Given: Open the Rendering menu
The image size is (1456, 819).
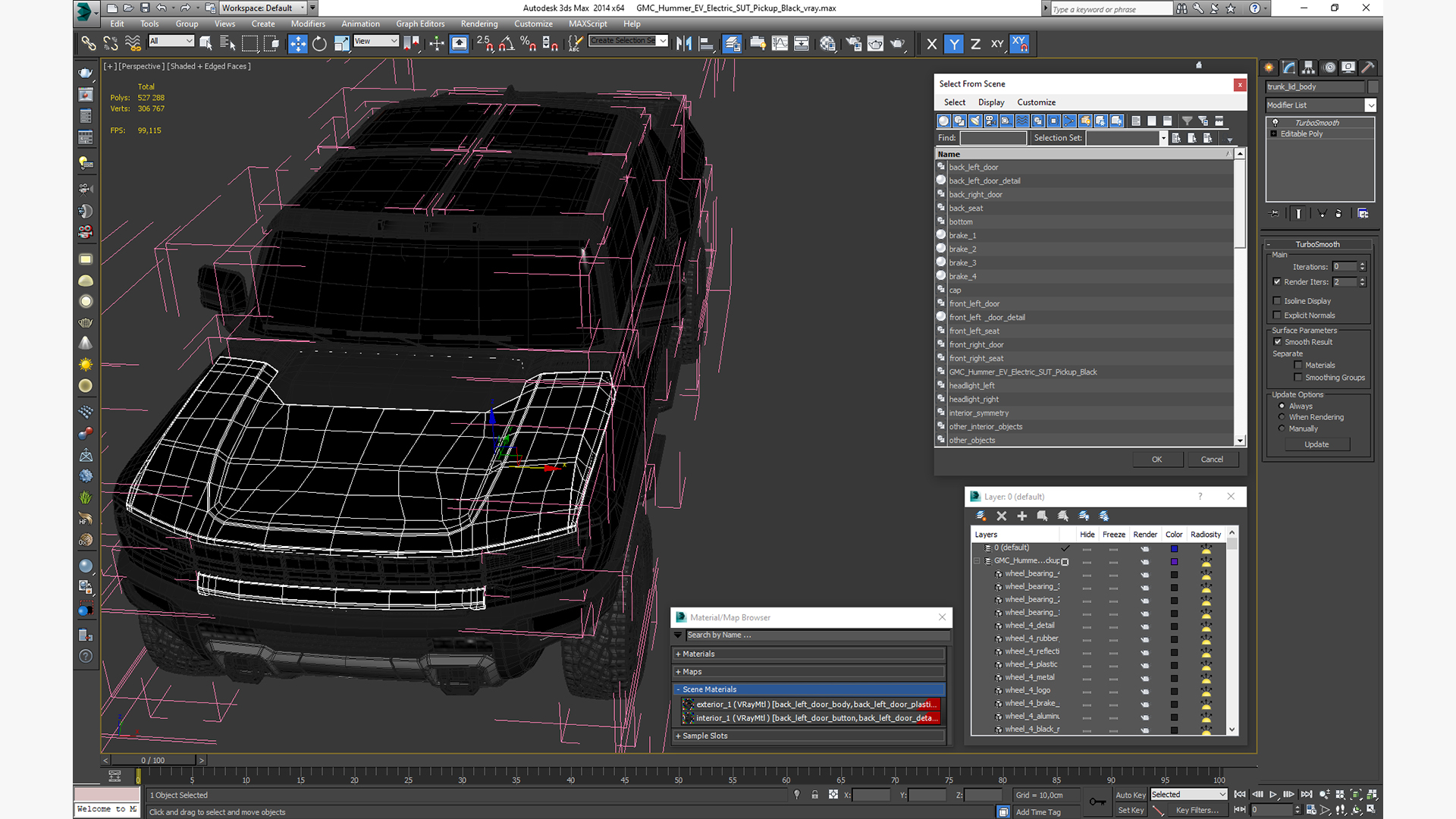Looking at the screenshot, I should [479, 24].
